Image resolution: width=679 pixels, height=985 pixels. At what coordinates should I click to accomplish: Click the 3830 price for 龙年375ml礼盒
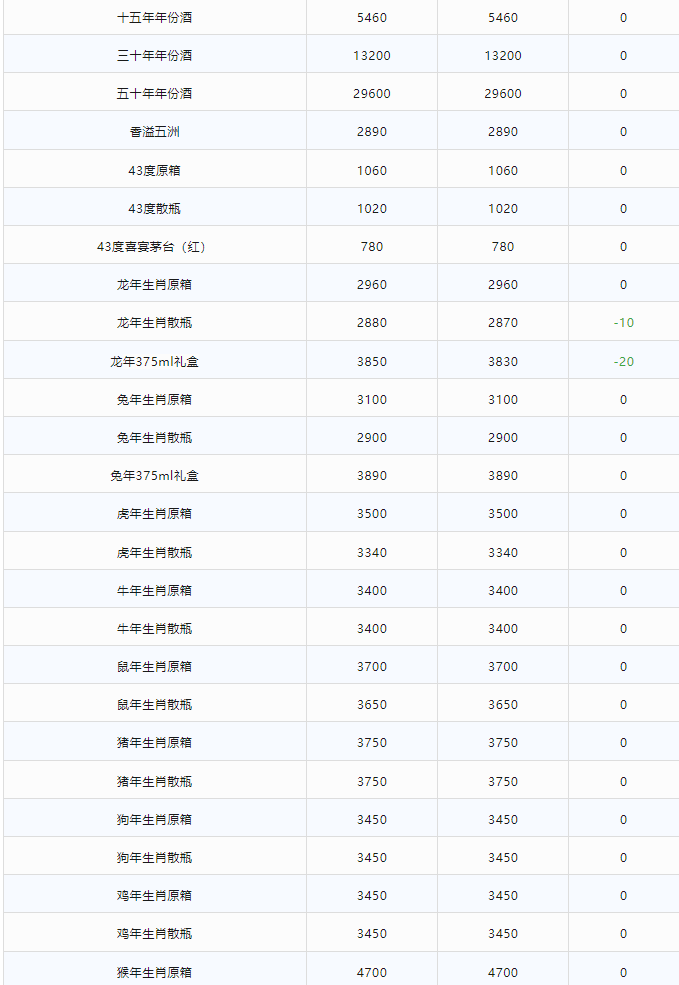(503, 362)
